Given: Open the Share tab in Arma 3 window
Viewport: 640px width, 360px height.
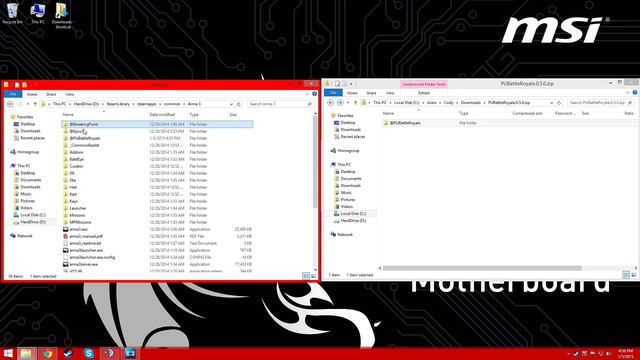Looking at the screenshot, I should [x=51, y=94].
